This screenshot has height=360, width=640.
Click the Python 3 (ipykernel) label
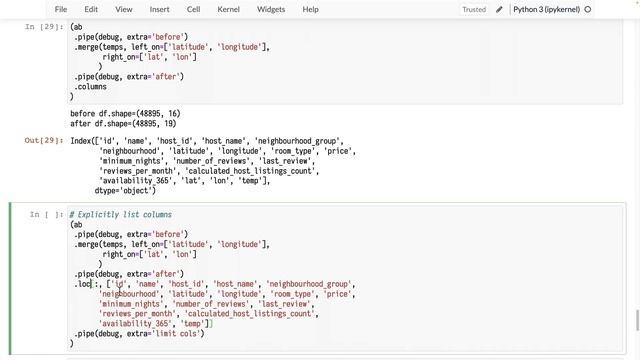coord(547,9)
